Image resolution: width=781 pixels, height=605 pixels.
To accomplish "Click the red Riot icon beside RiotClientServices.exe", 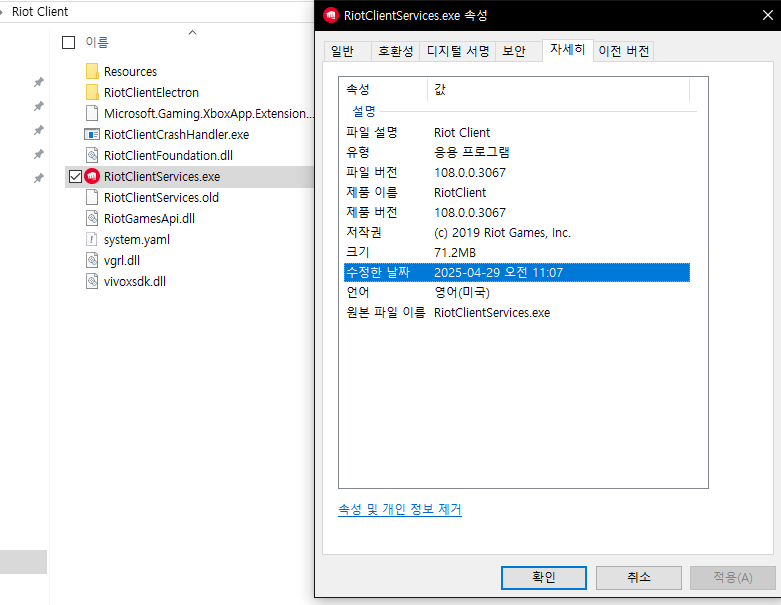I will 92,176.
